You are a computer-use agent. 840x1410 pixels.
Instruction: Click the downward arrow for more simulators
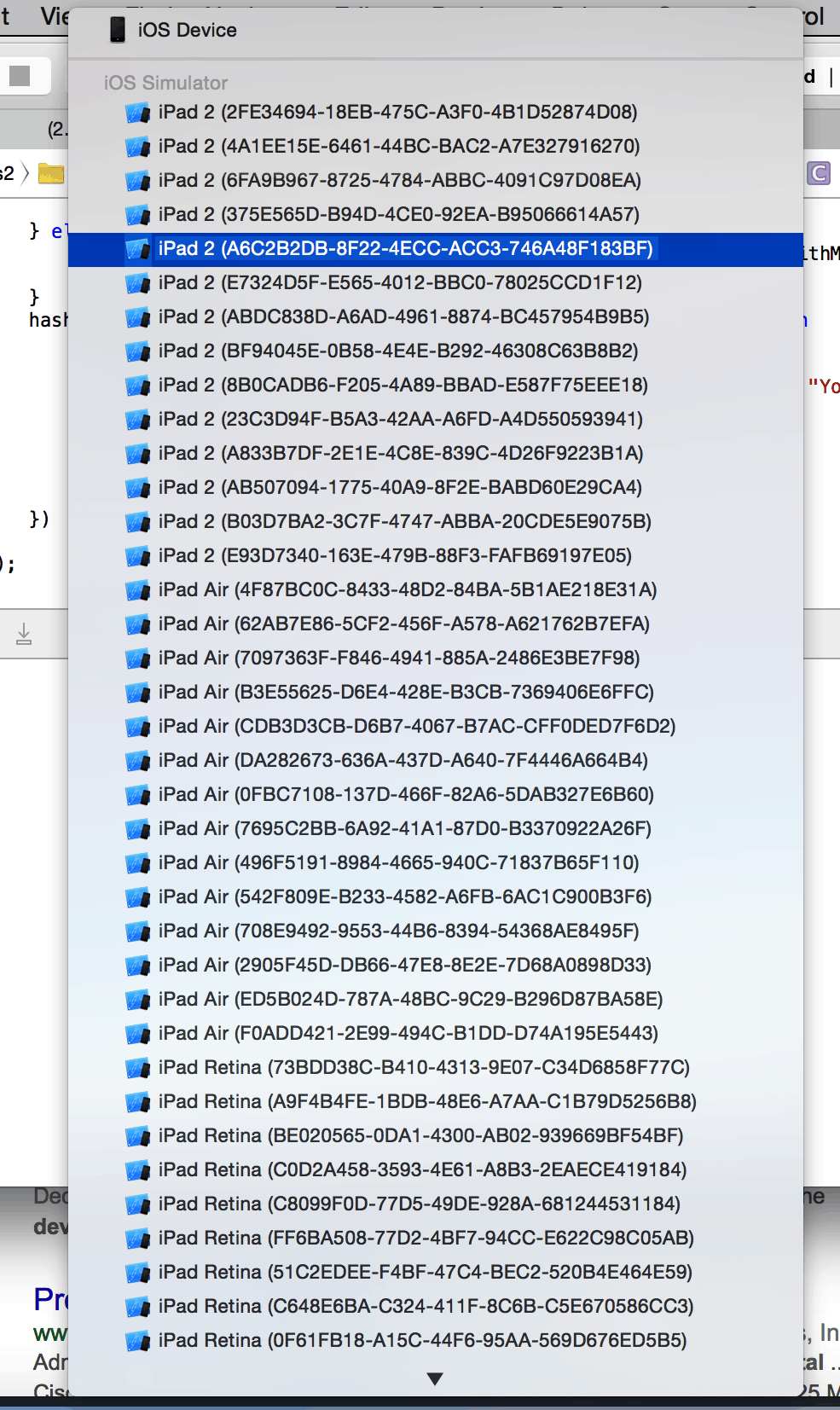pyautogui.click(x=435, y=1378)
